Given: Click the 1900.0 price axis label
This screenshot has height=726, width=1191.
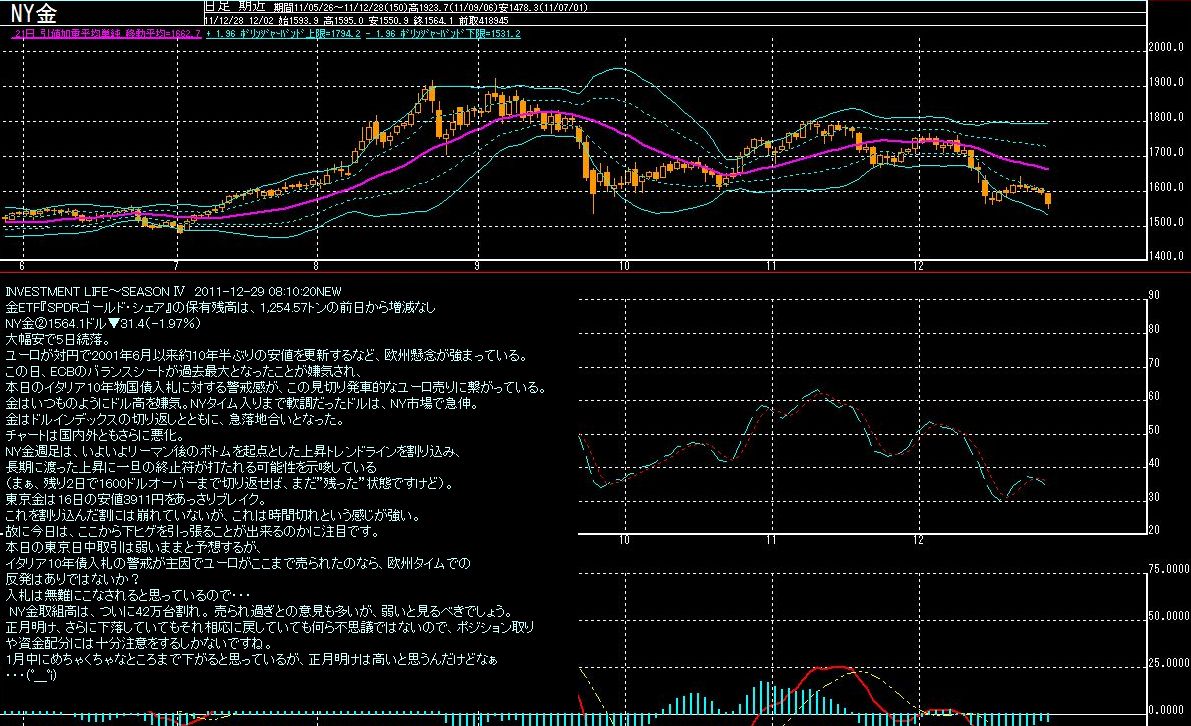Looking at the screenshot, I should coord(1166,82).
